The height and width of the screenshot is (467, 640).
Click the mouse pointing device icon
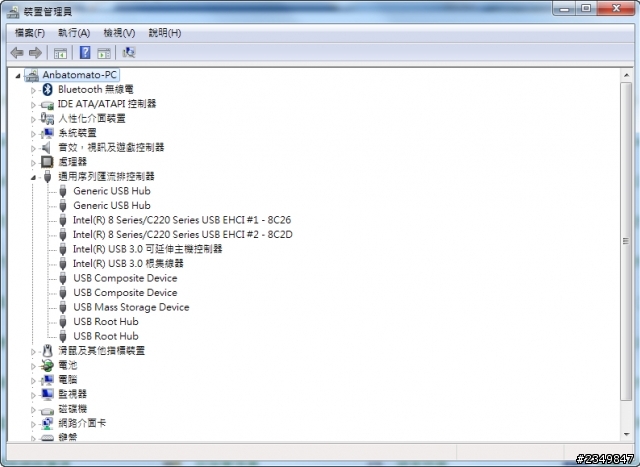[47, 351]
